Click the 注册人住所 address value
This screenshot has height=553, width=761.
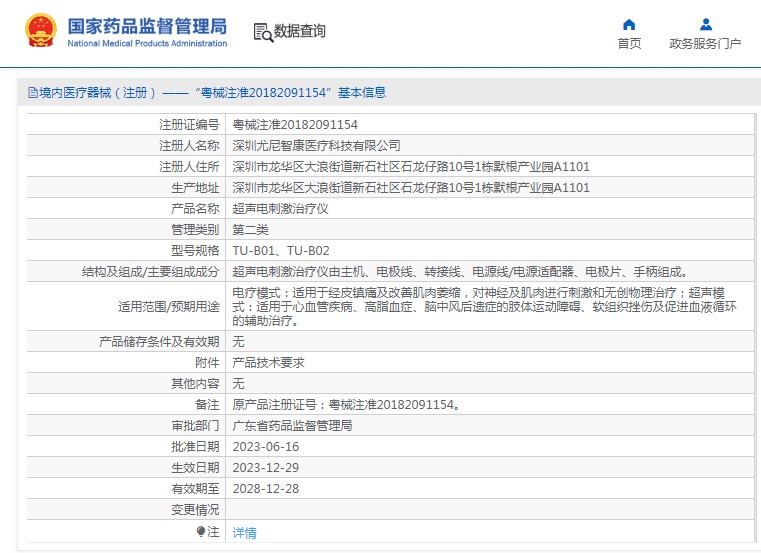pos(411,167)
